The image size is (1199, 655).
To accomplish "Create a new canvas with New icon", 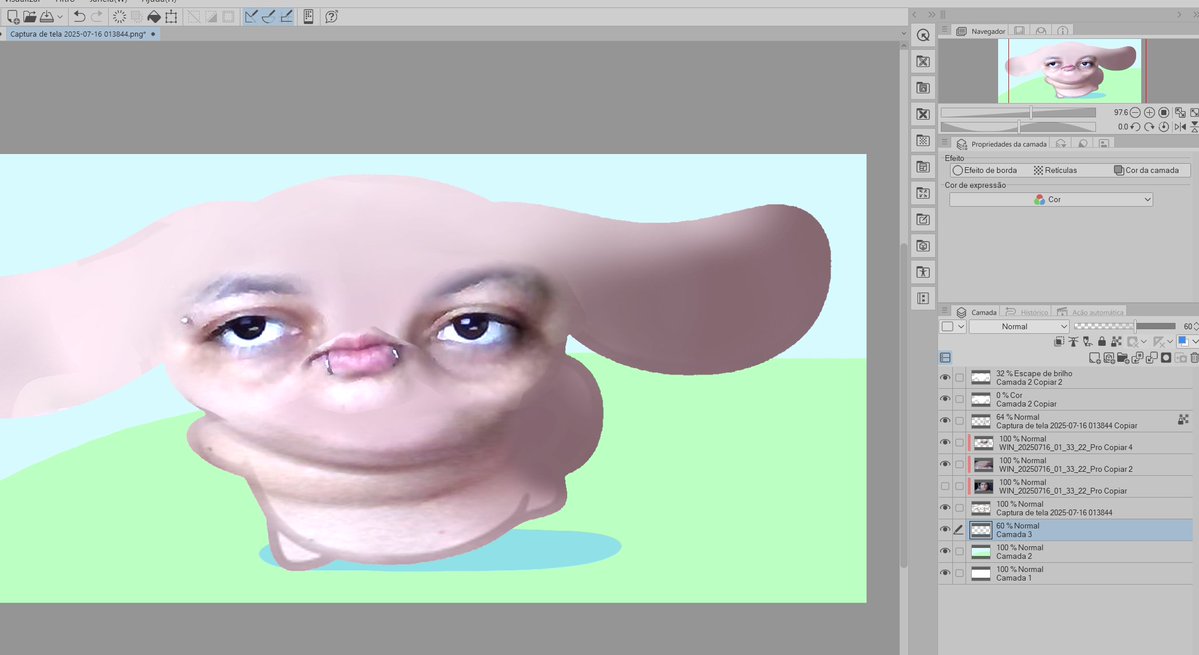I will tap(13, 16).
